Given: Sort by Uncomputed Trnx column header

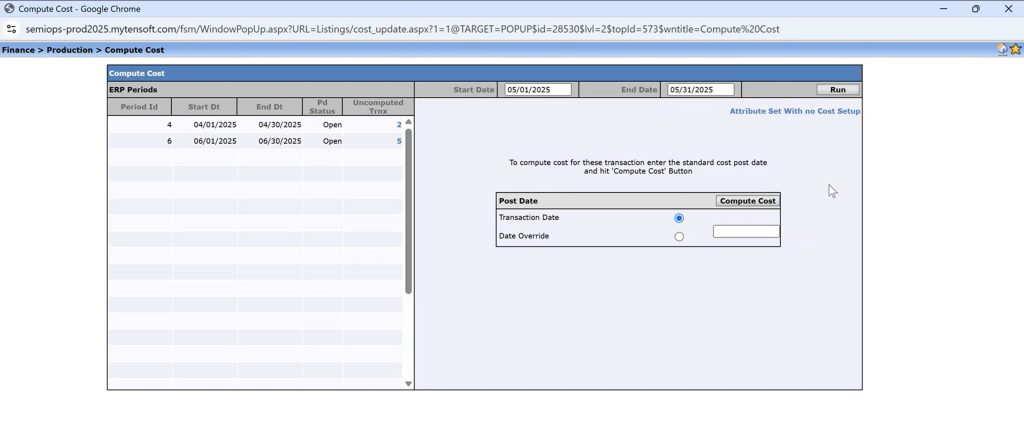Looking at the screenshot, I should (x=372, y=106).
